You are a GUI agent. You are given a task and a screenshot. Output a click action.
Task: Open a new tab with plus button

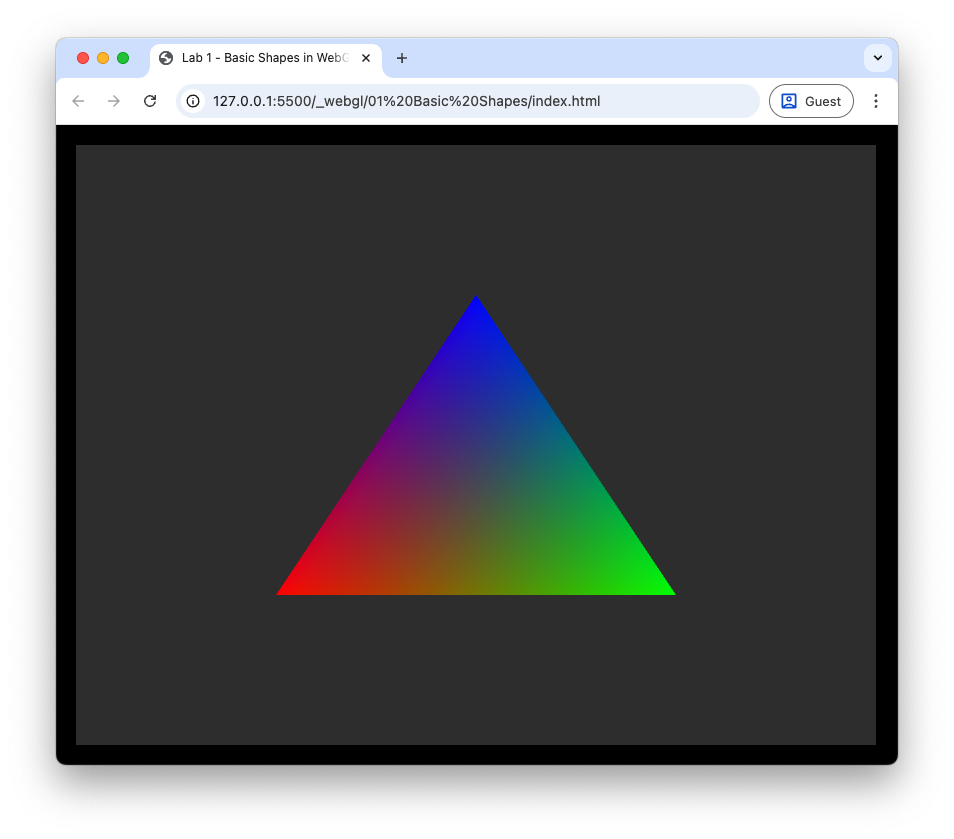pos(402,58)
